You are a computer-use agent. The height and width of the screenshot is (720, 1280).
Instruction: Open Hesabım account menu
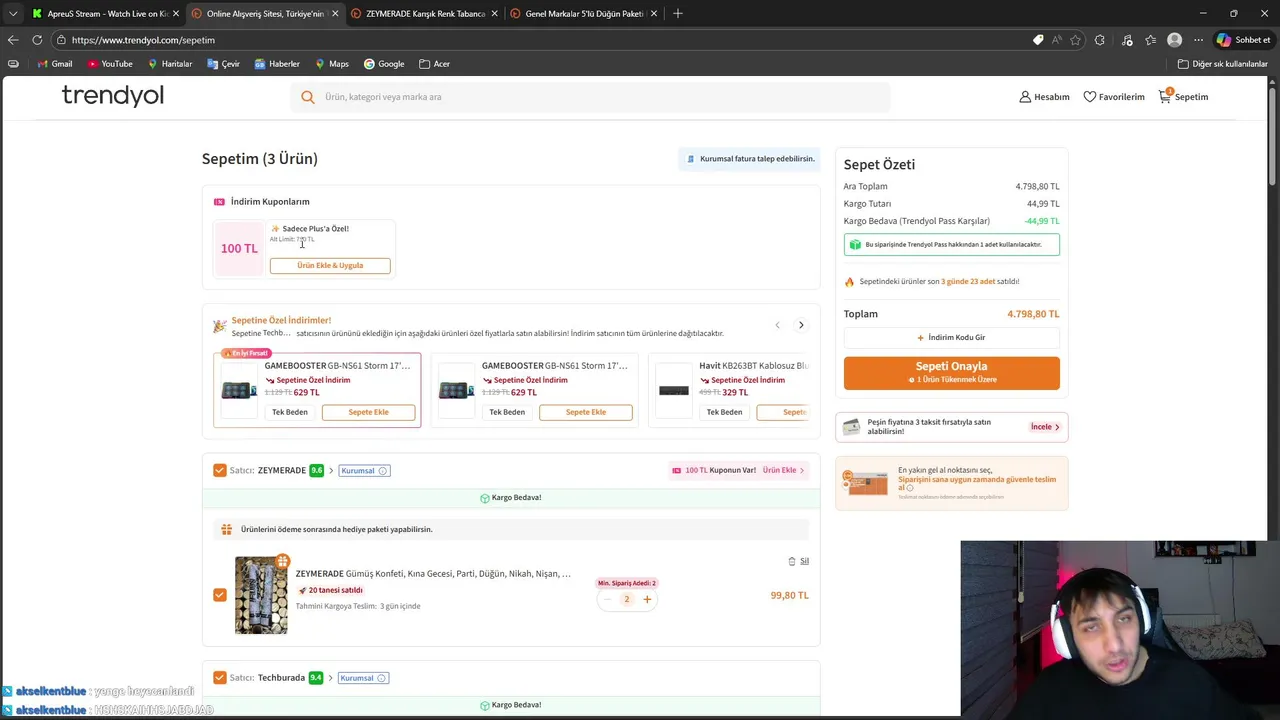(x=1044, y=97)
